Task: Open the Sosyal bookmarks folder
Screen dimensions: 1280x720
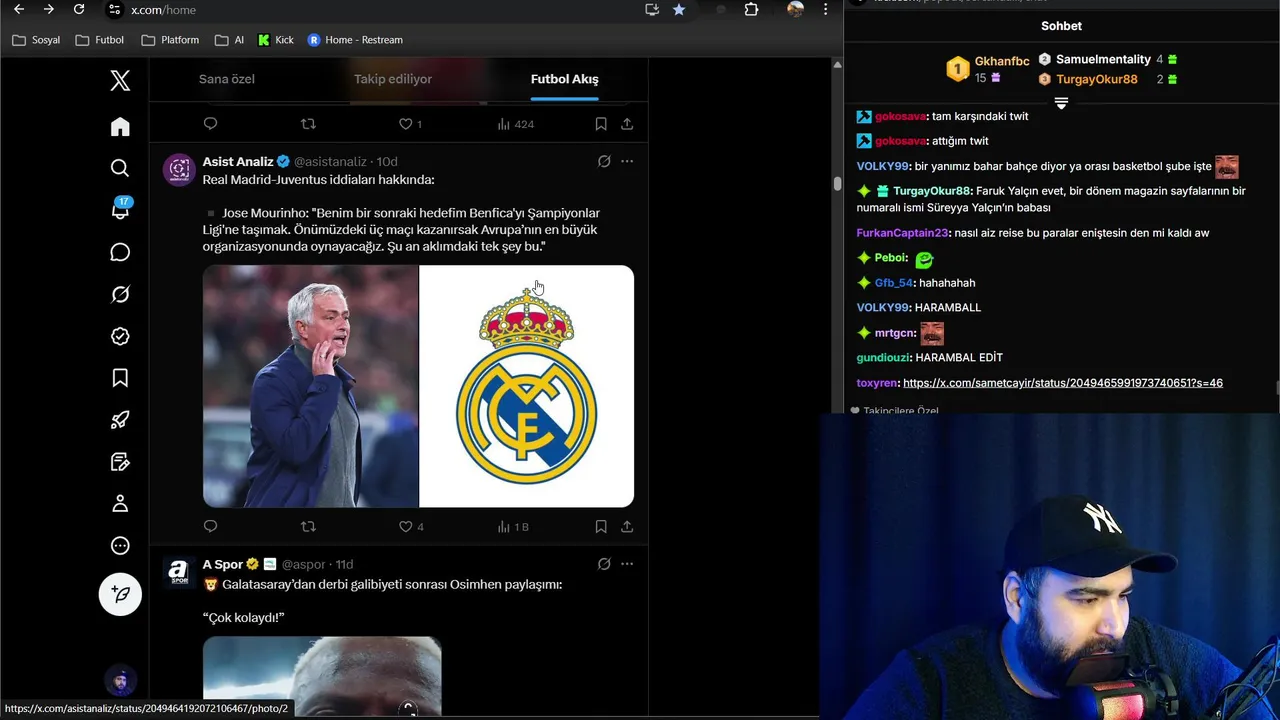Action: [x=36, y=40]
